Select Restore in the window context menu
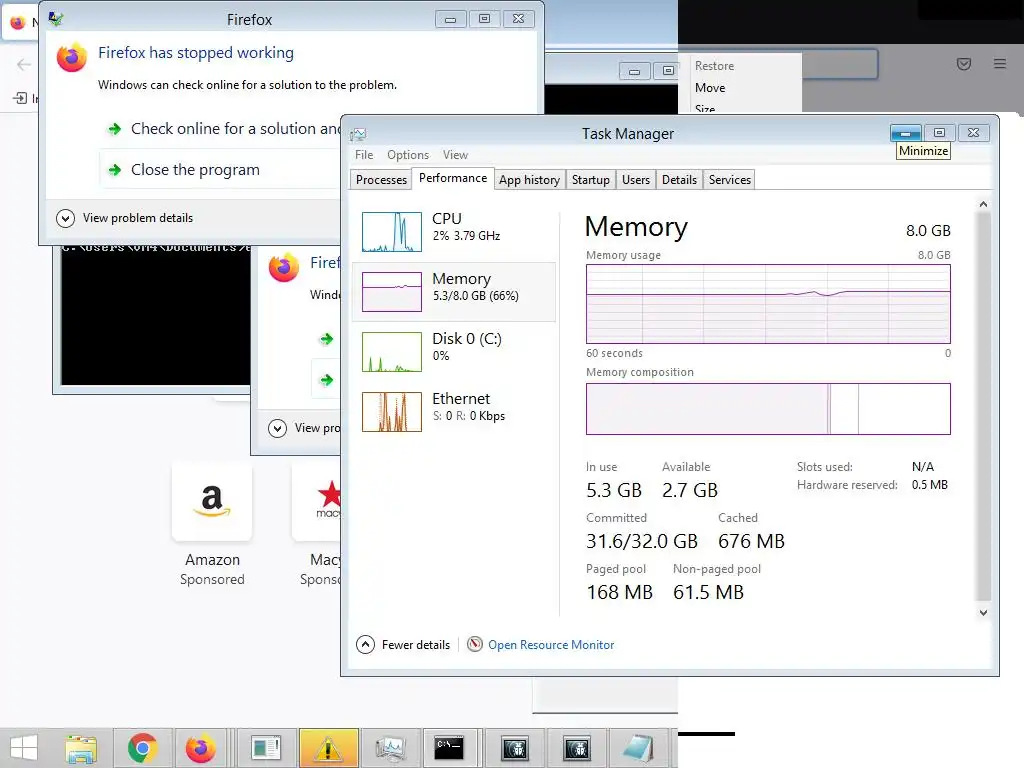 pyautogui.click(x=714, y=66)
